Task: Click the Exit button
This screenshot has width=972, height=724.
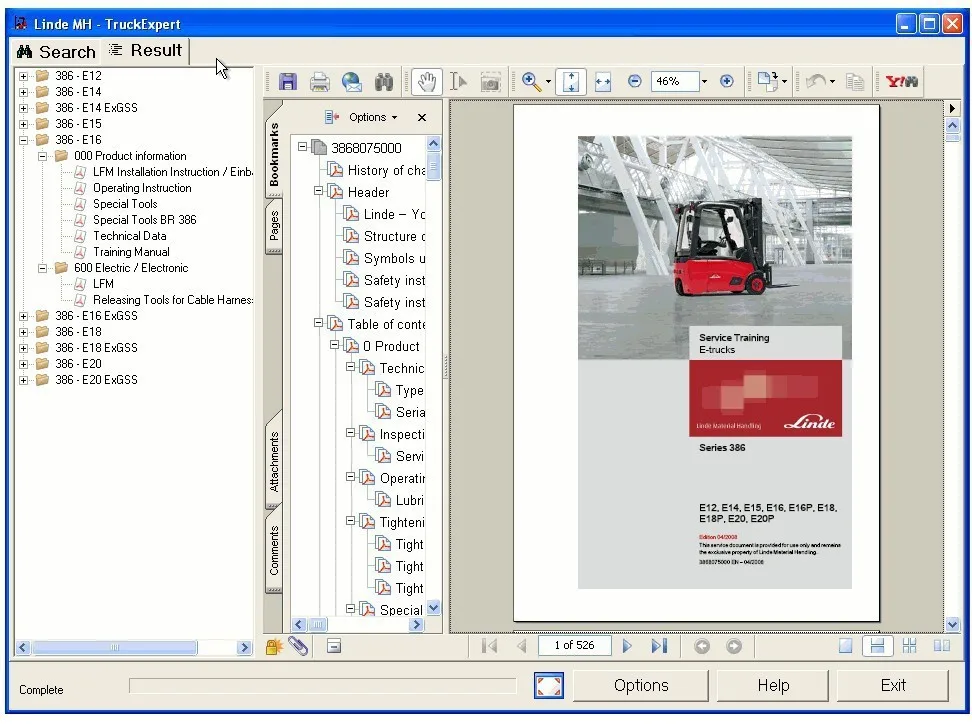Action: [893, 686]
